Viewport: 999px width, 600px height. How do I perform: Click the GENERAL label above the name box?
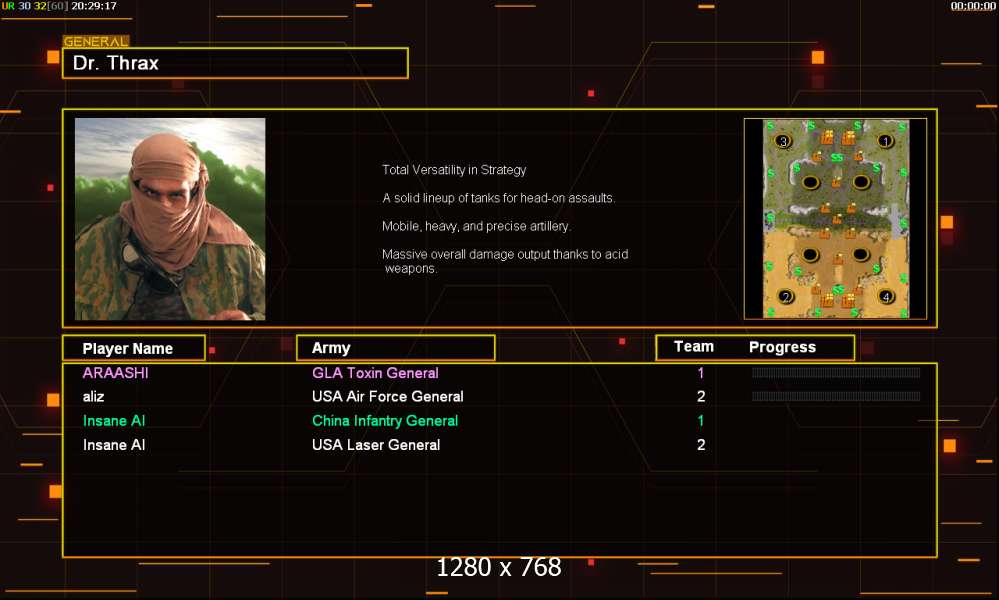pos(96,41)
